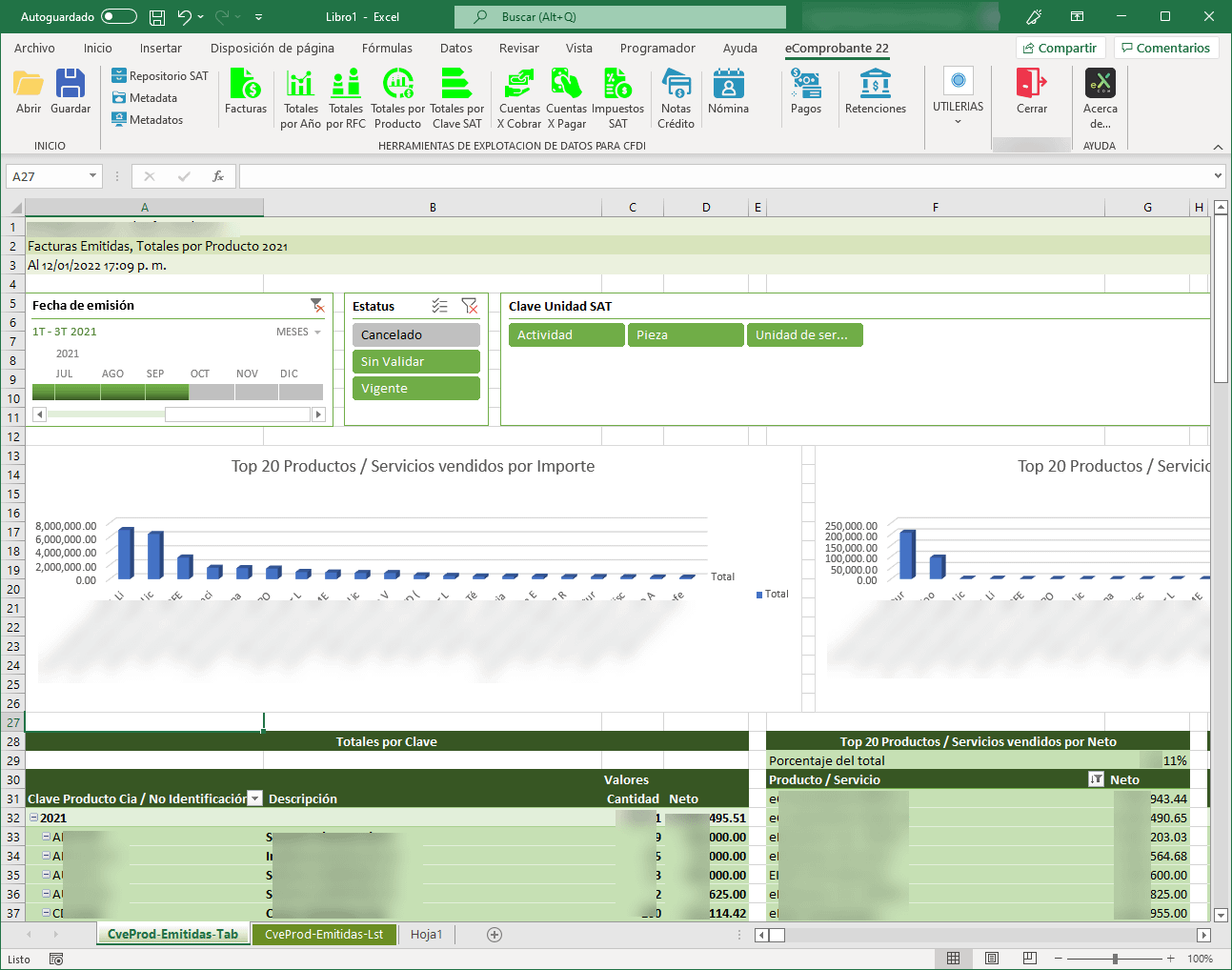Click the Metadata ribbon item

(x=144, y=98)
